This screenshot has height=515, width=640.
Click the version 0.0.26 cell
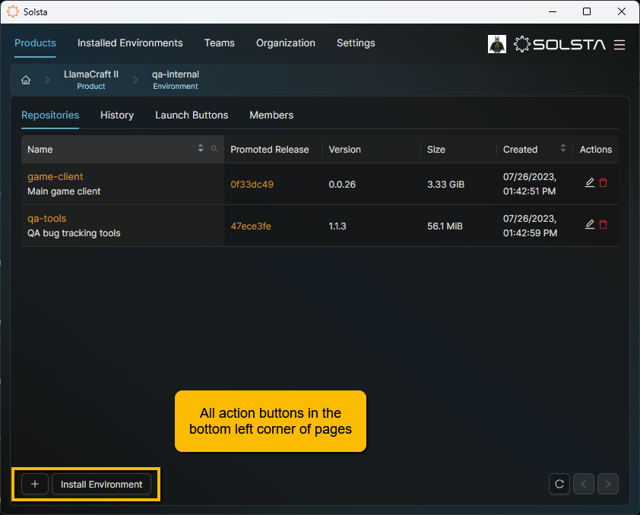[342, 184]
